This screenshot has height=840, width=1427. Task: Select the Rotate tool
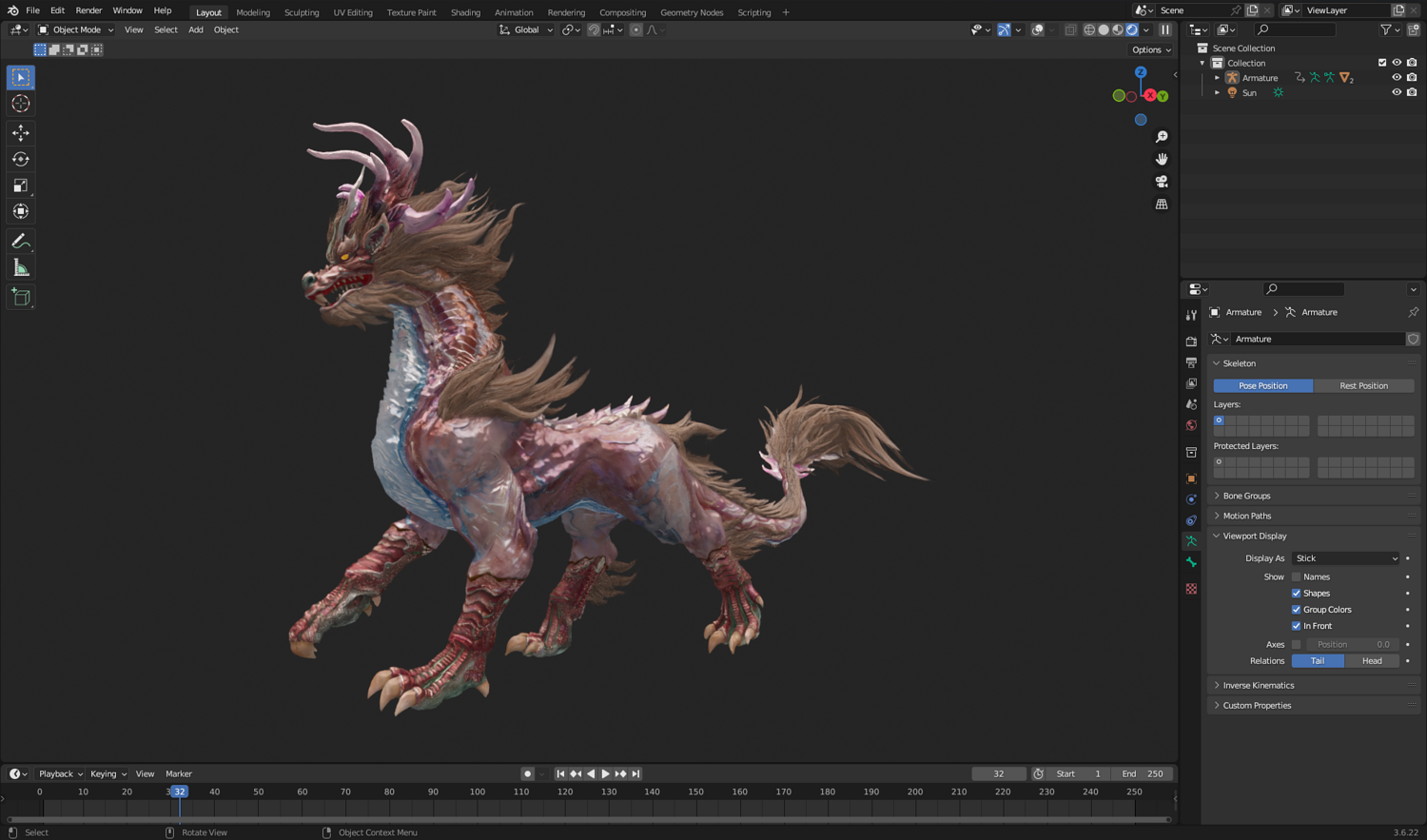pyautogui.click(x=21, y=159)
